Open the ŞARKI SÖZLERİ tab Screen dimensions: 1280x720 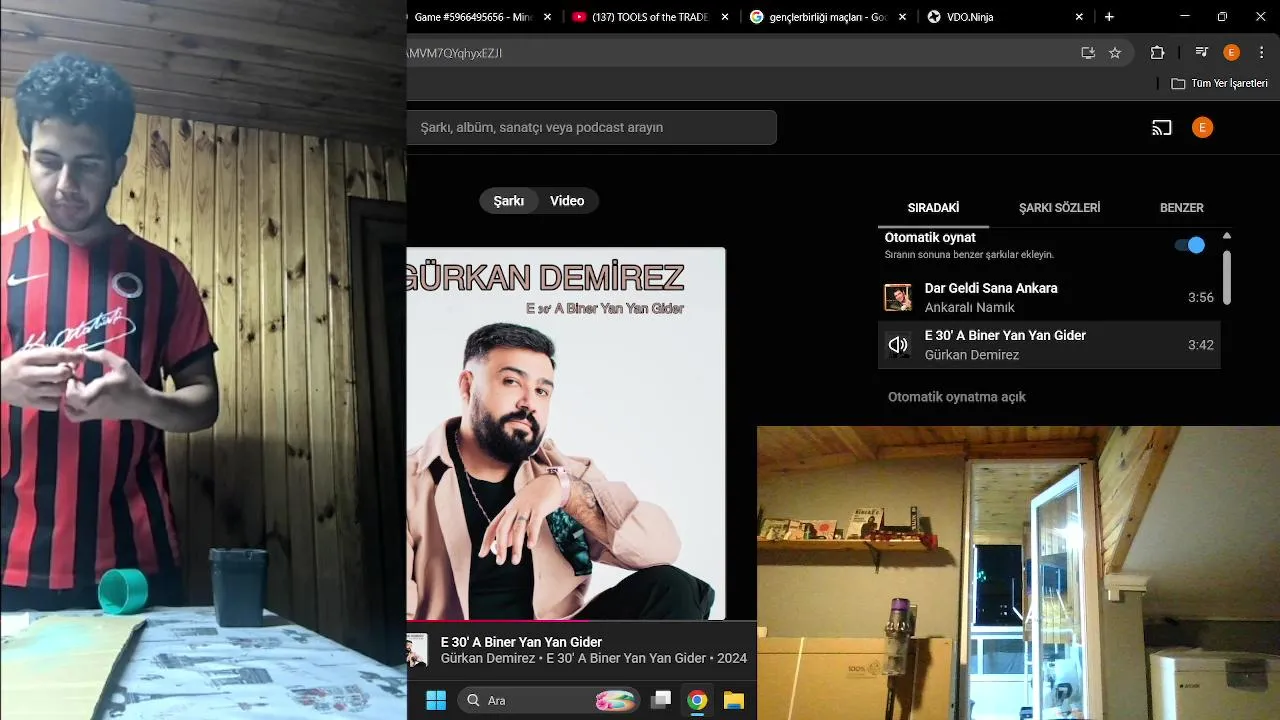tap(1059, 208)
